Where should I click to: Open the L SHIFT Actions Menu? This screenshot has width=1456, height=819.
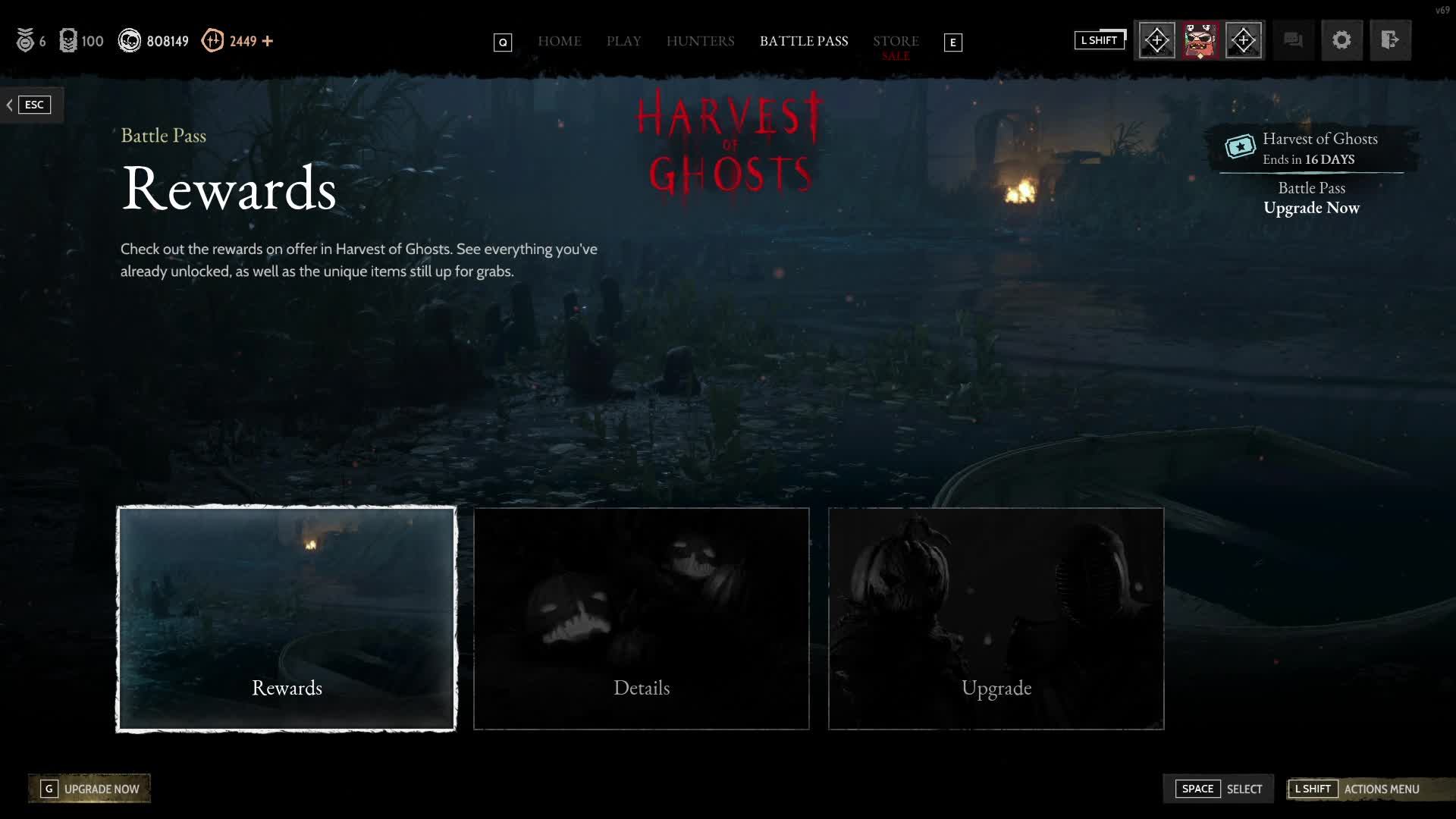click(x=1357, y=789)
